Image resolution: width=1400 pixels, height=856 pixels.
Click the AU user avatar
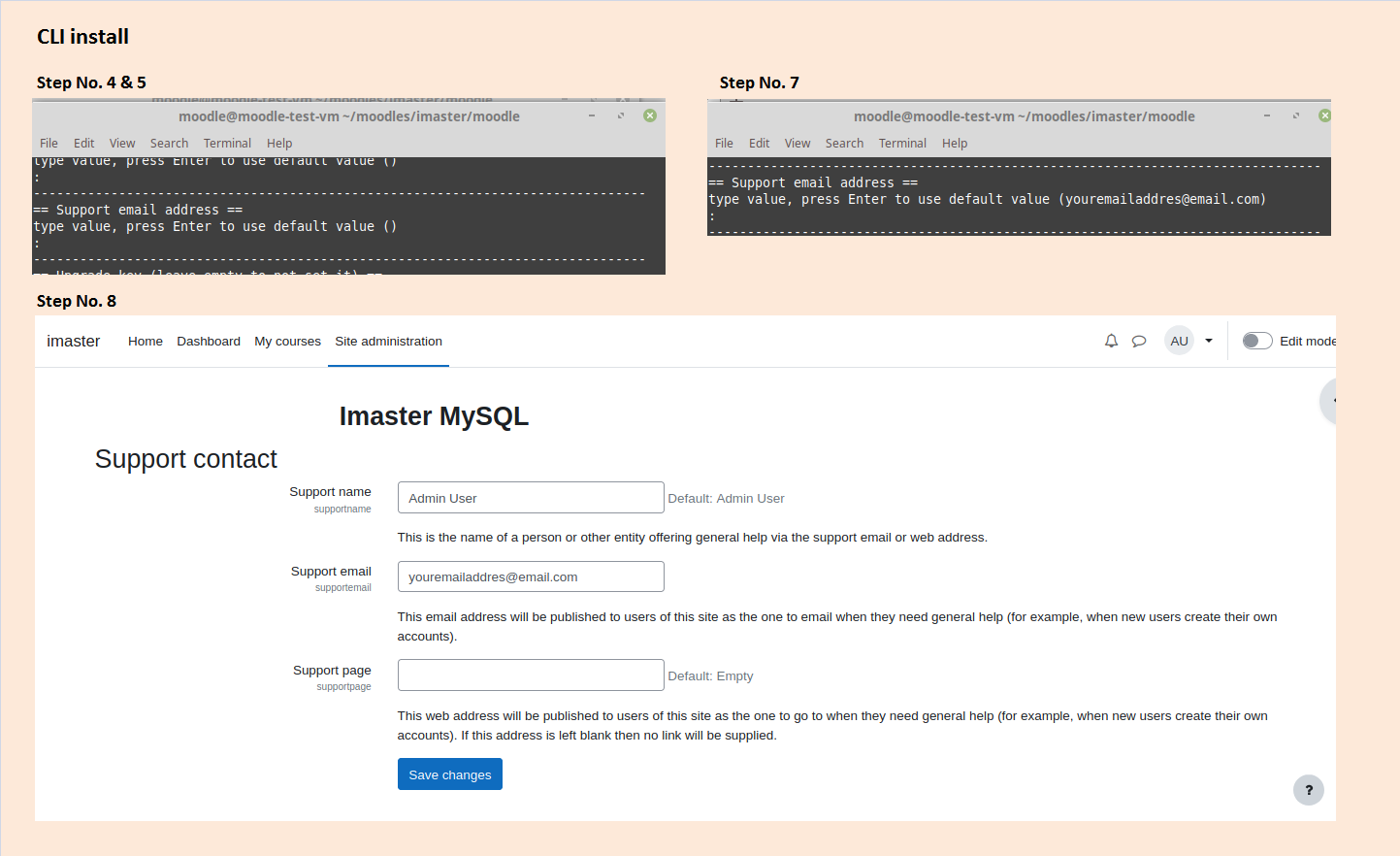[x=1179, y=341]
